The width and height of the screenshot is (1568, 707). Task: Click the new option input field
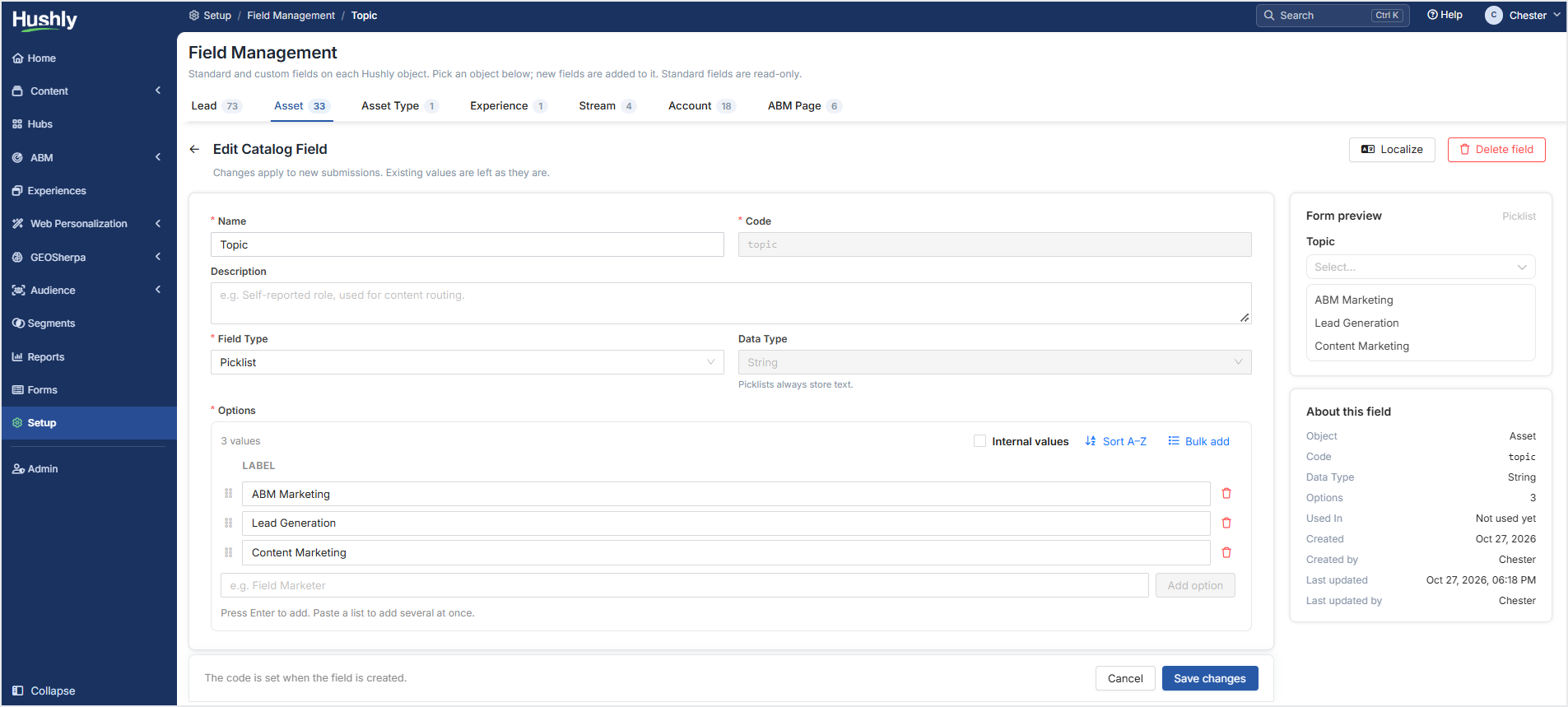click(685, 586)
